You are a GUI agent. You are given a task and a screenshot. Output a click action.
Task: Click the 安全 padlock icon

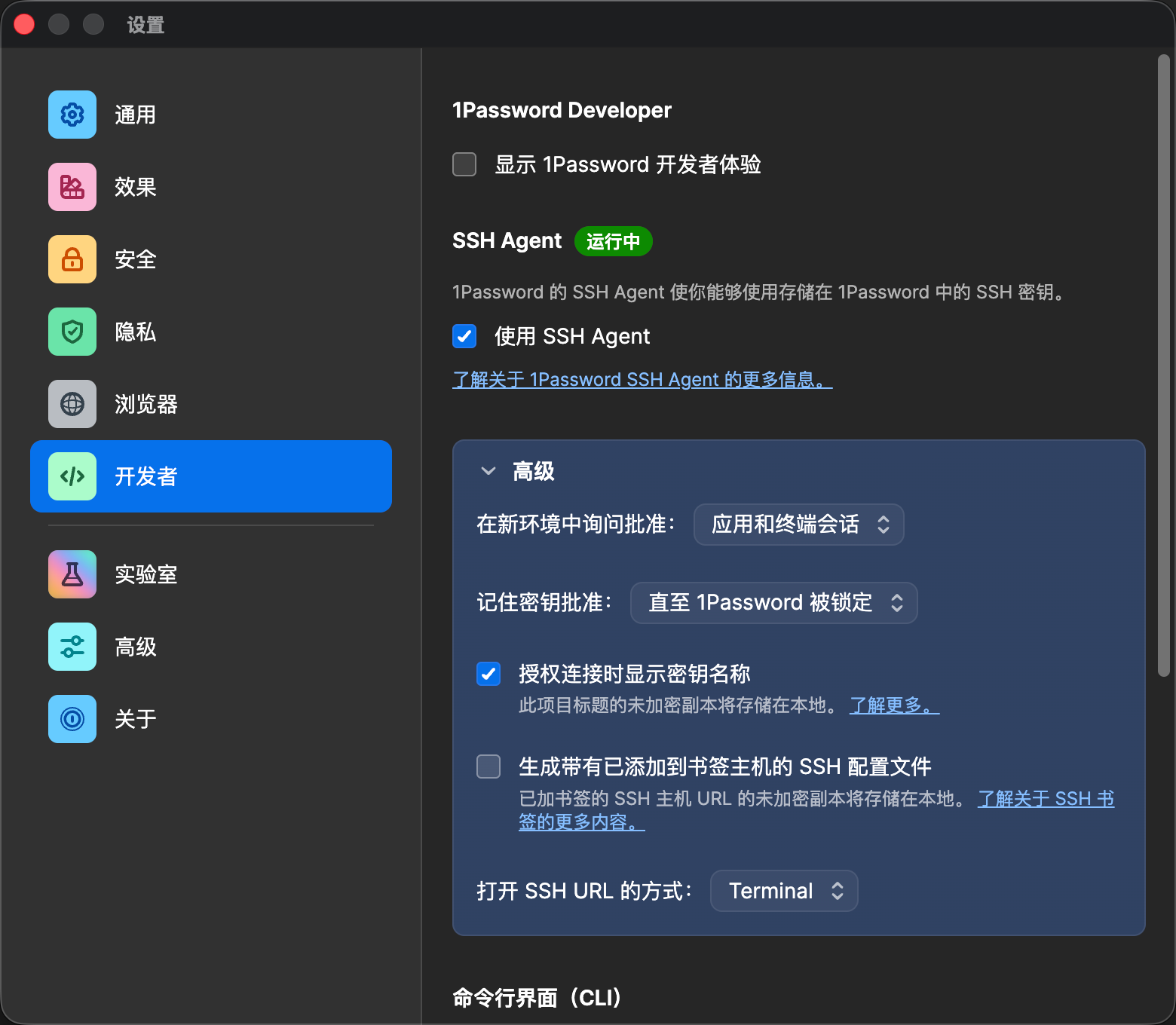pyautogui.click(x=72, y=259)
